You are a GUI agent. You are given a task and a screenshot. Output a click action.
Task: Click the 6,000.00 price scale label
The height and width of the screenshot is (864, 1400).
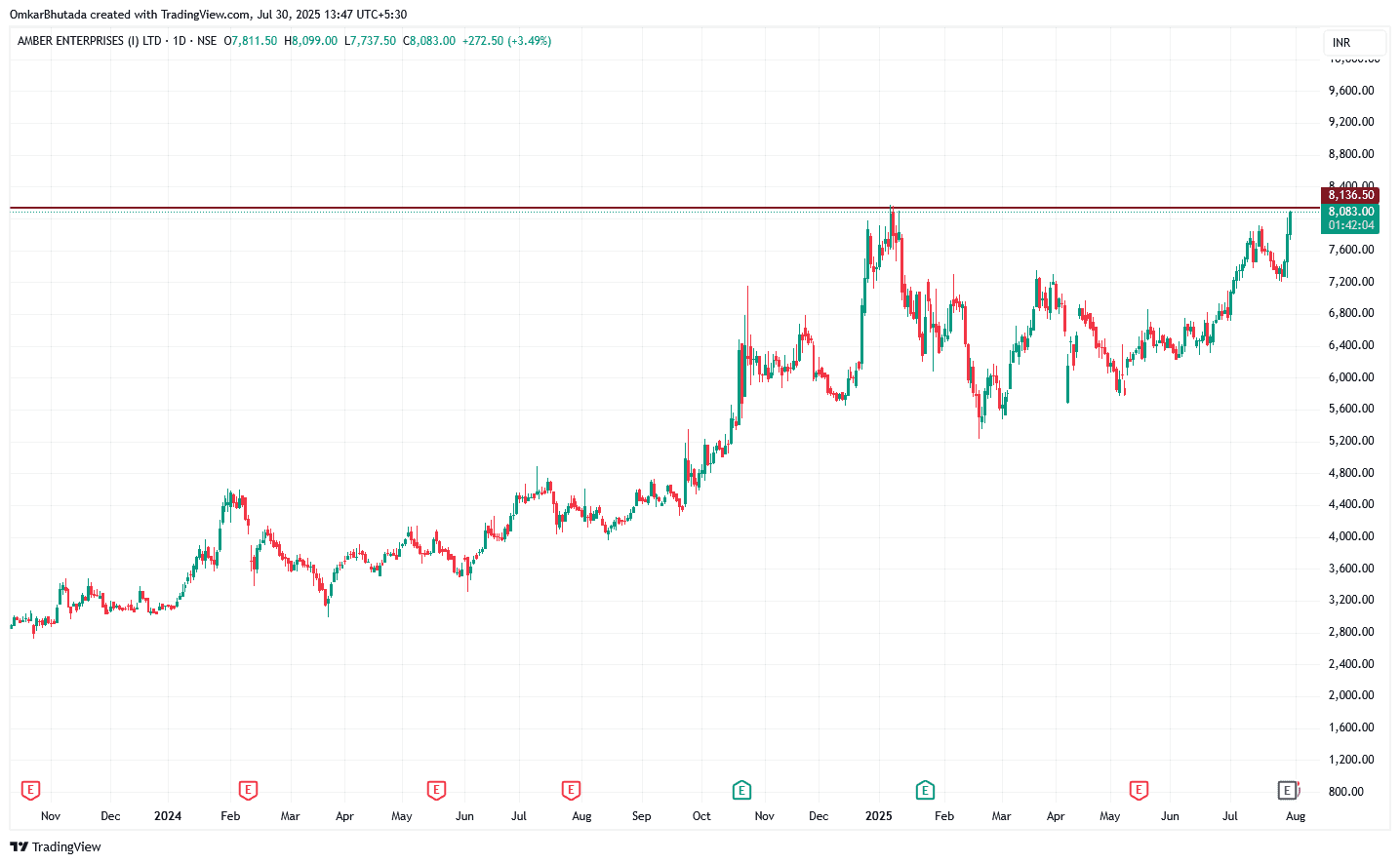tap(1351, 377)
